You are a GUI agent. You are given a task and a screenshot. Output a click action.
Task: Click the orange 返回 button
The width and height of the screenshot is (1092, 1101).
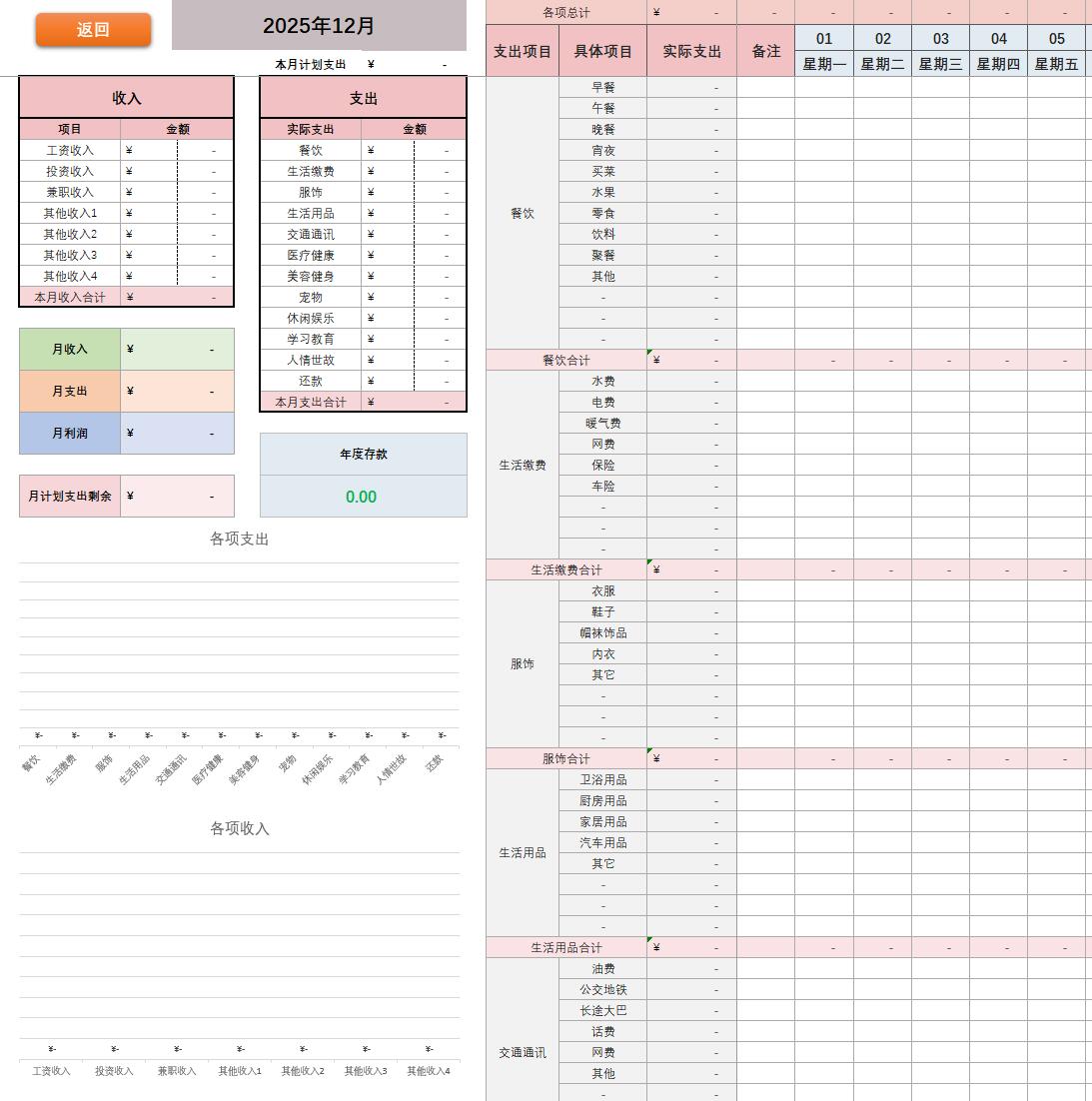[93, 30]
